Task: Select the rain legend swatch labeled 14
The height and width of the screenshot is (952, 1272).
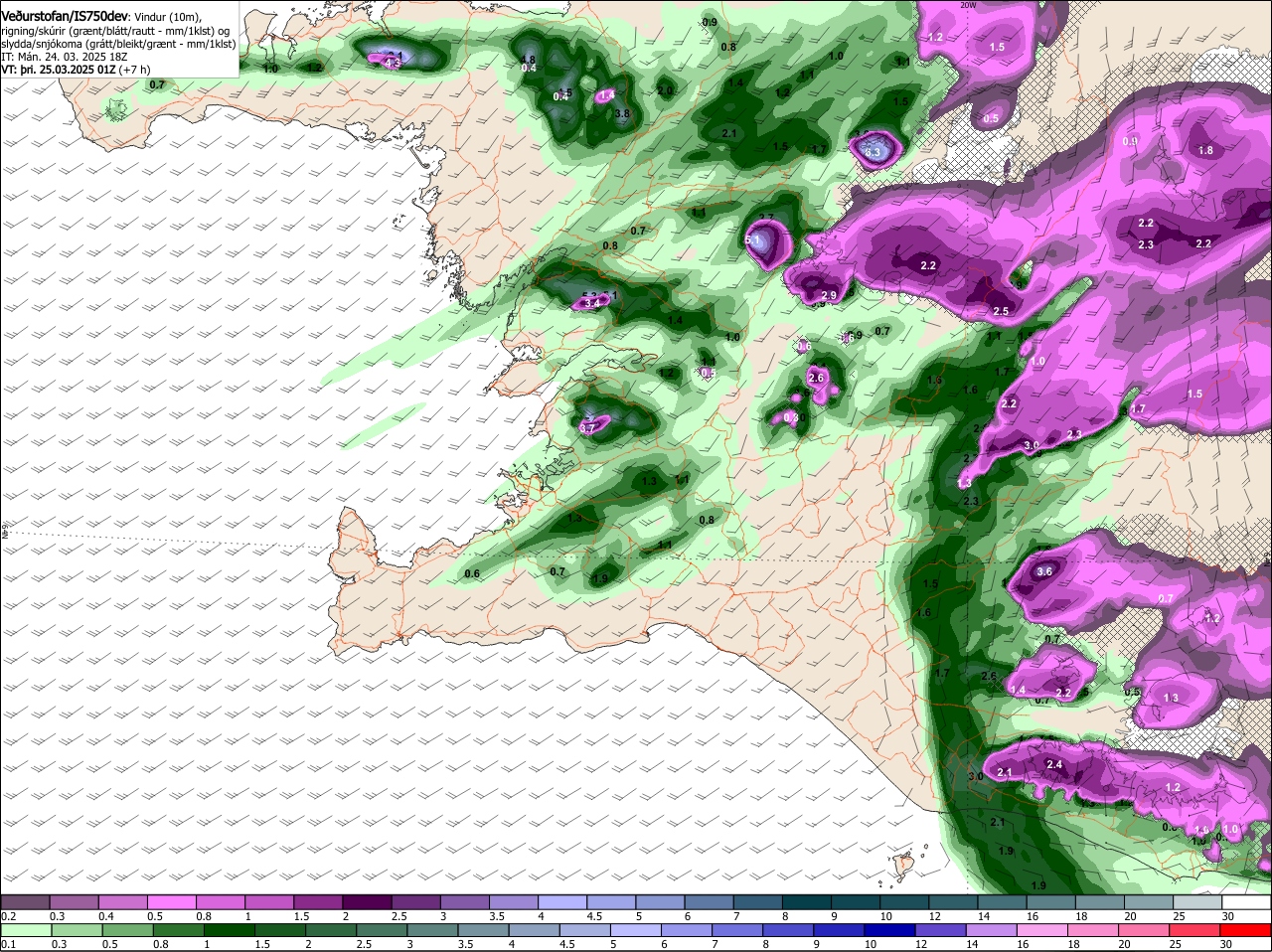Action: (x=990, y=930)
